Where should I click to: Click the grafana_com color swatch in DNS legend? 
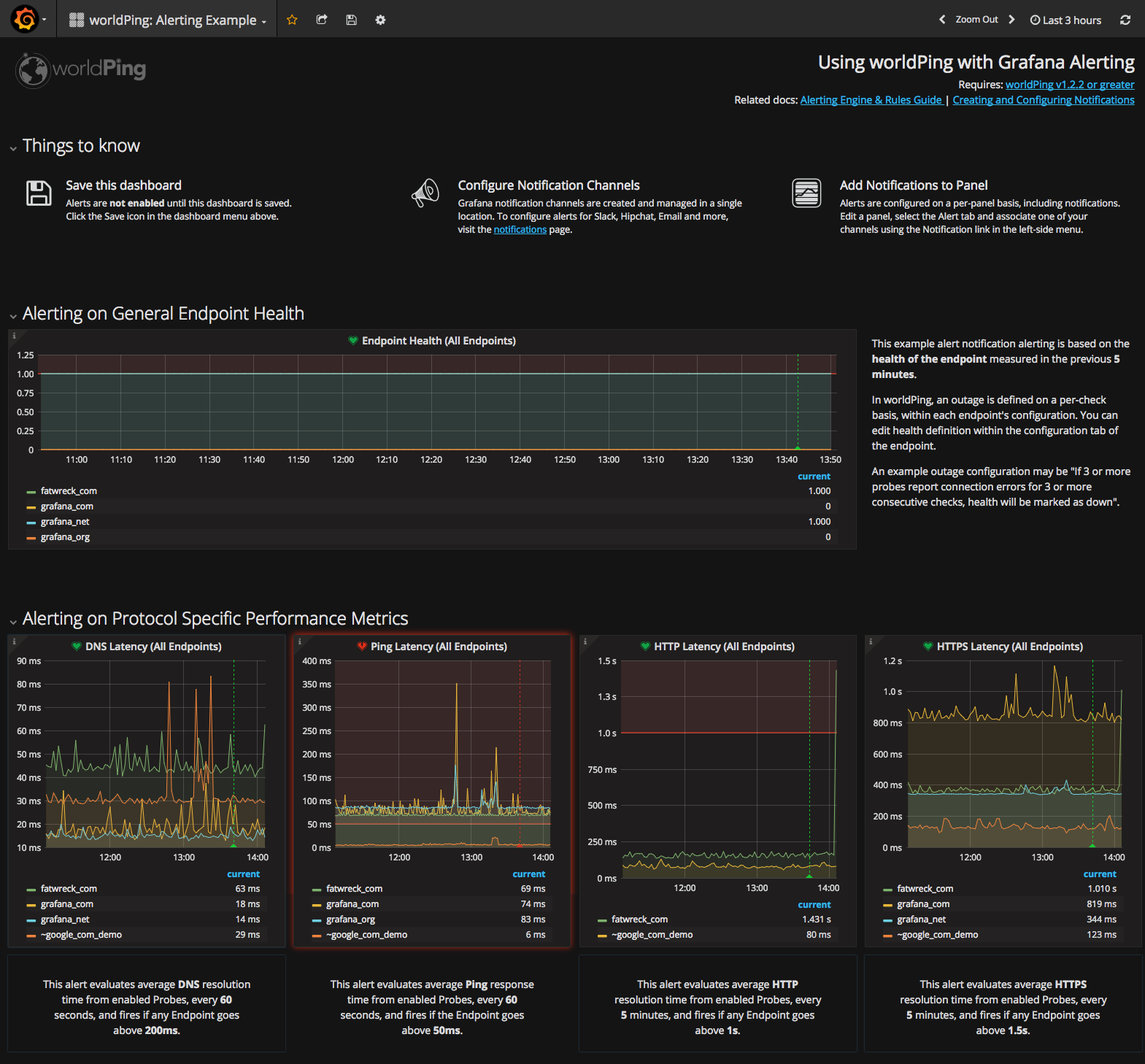31,905
